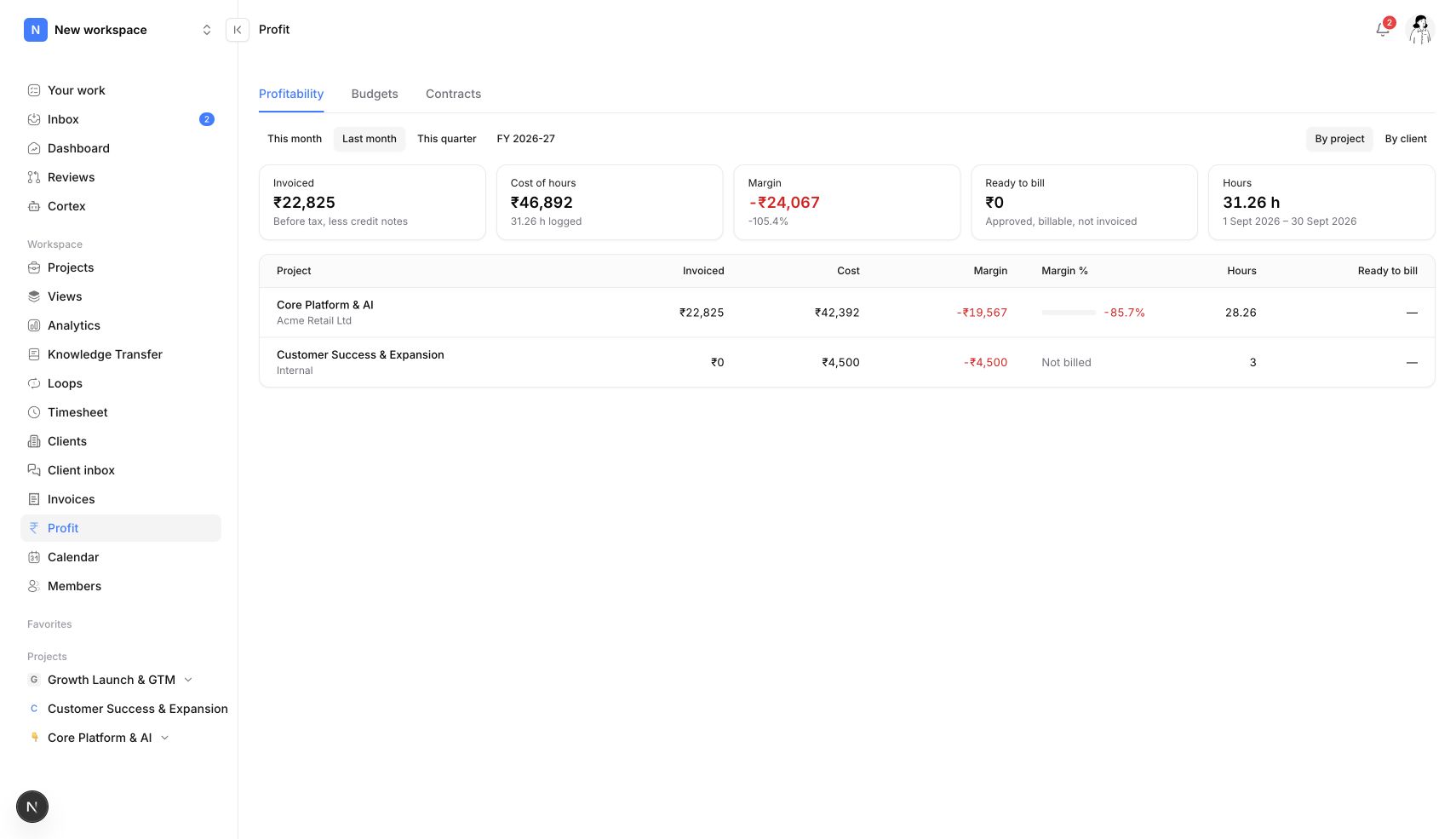
Task: Open the Inbox sidebar item
Action: [120, 119]
